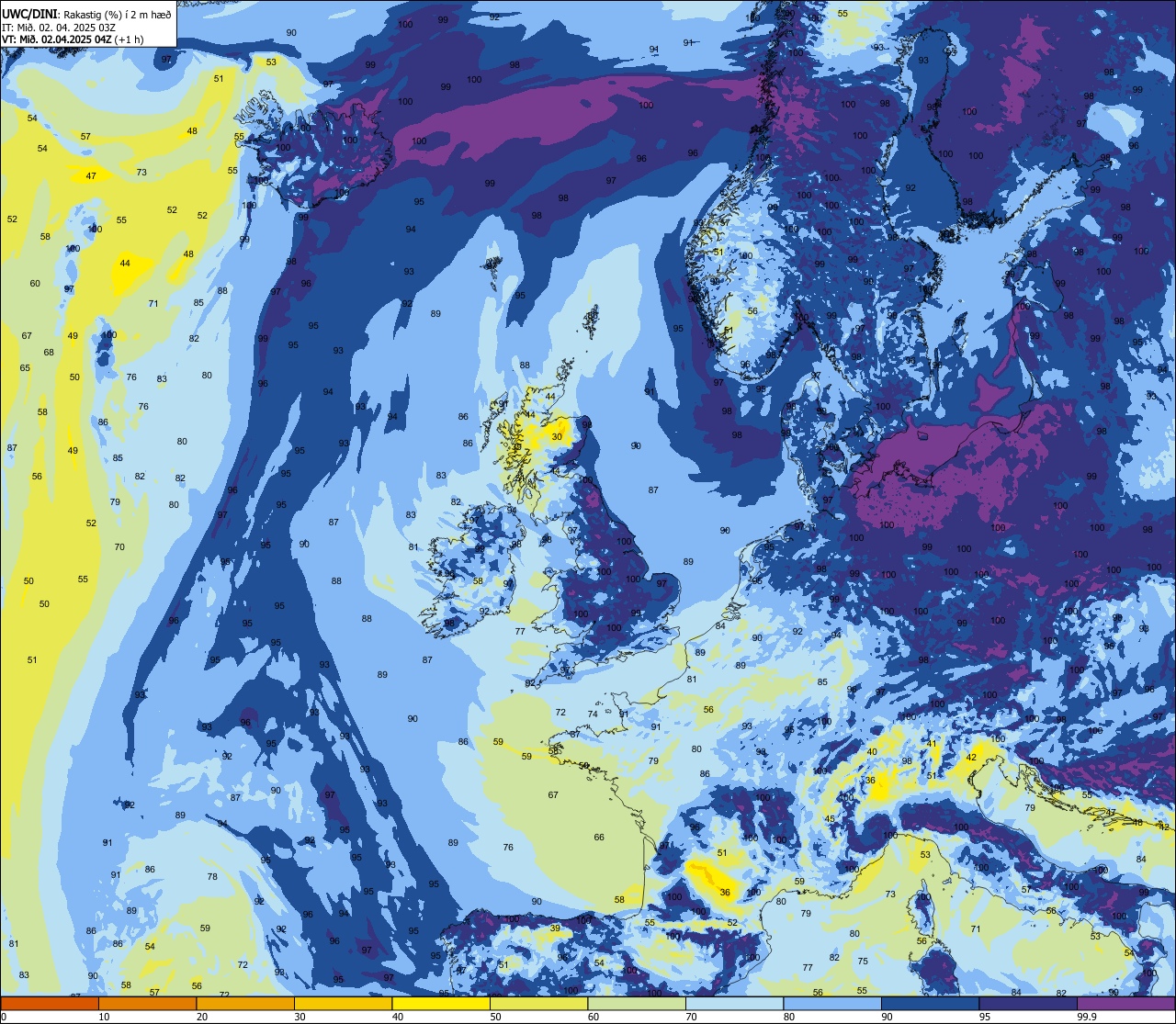This screenshot has width=1176, height=1024.
Task: Click the init time 'IT: Mið. 02. 04. 2025 03Z'
Action: 59,28
